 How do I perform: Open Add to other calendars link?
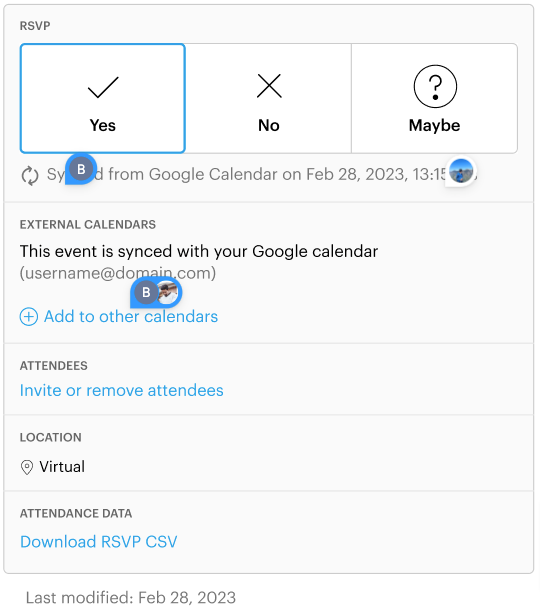pyautogui.click(x=131, y=317)
